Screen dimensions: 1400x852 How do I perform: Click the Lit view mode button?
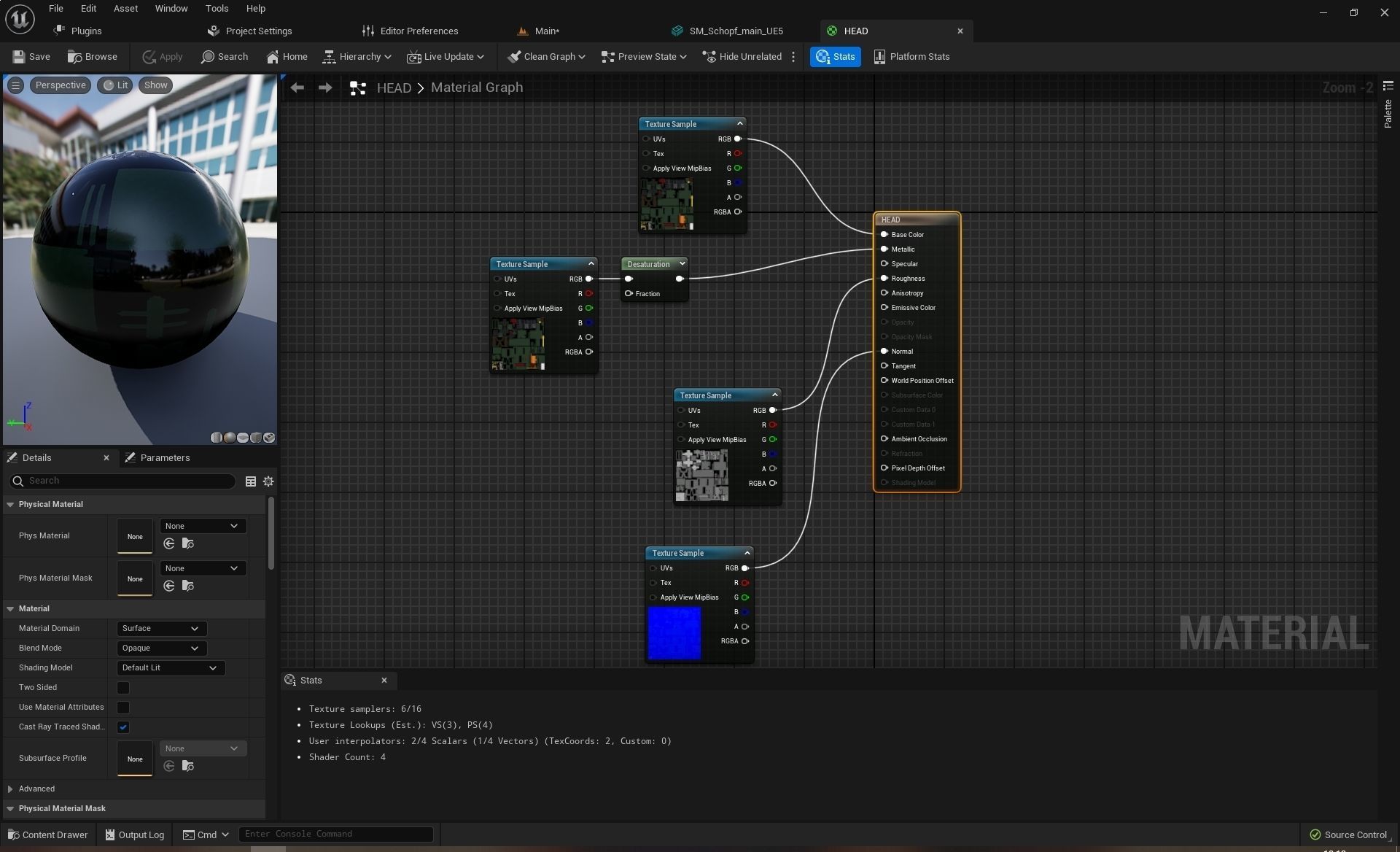[116, 85]
